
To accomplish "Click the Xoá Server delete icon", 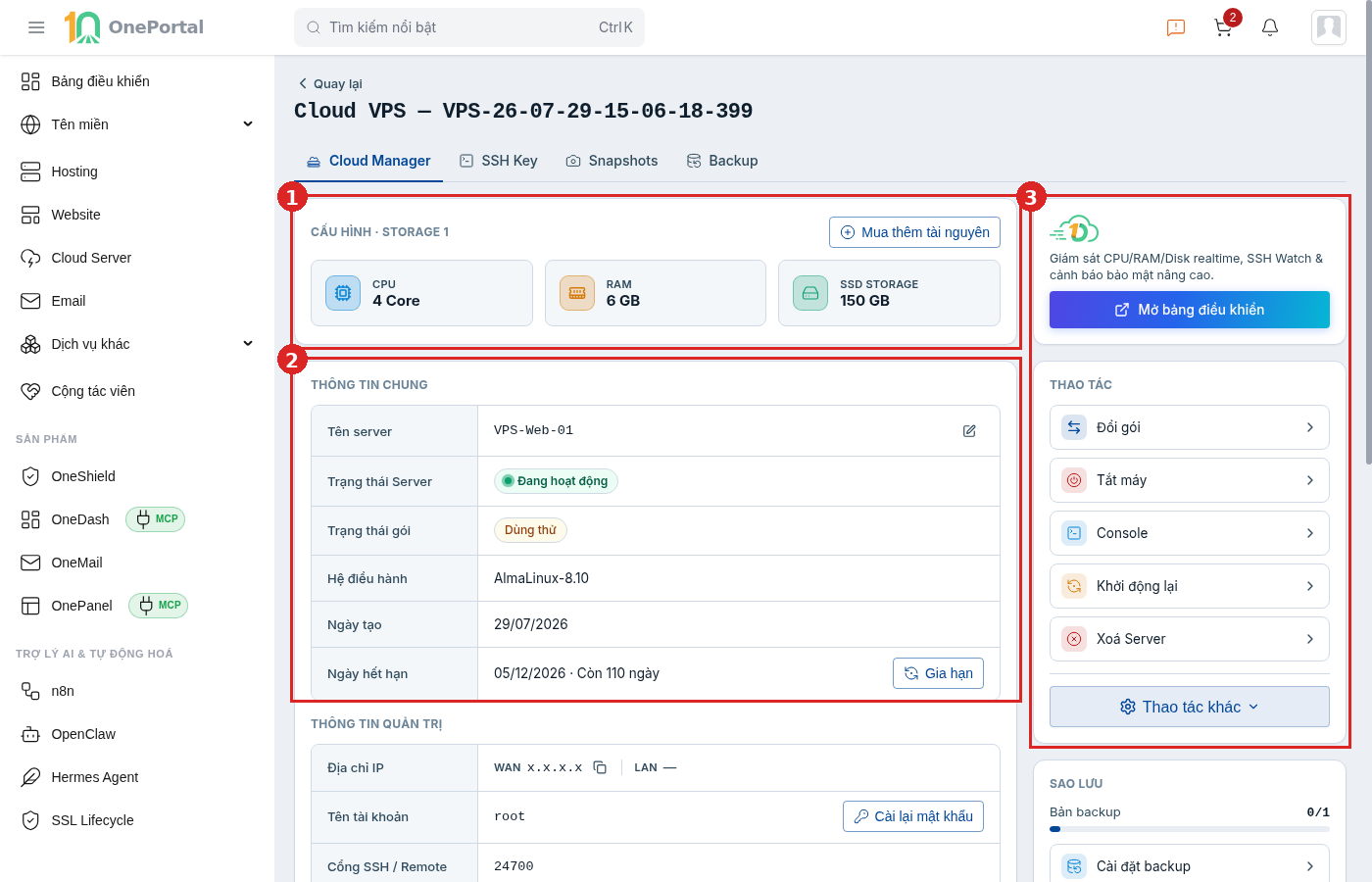I will pos(1074,639).
